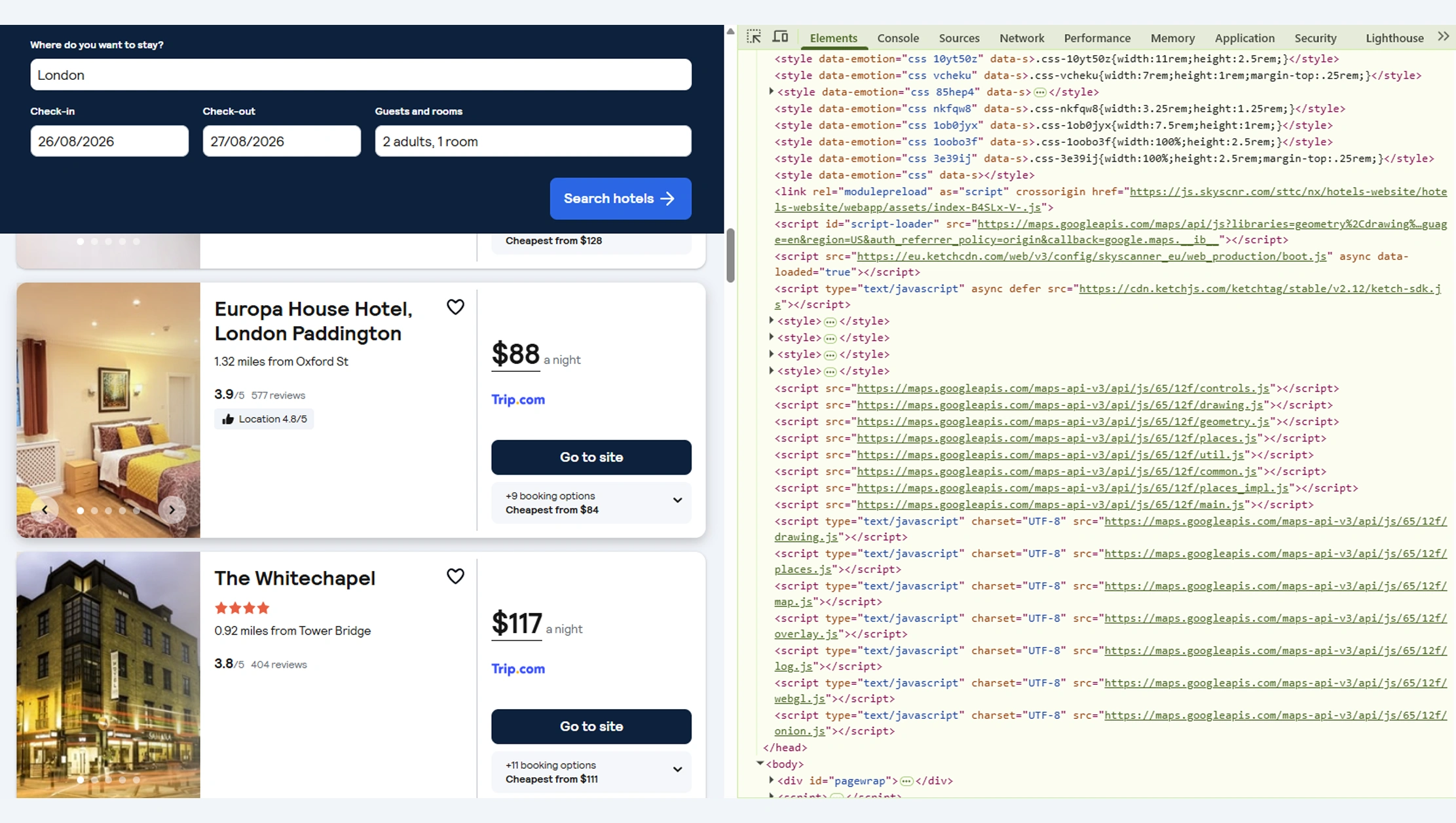Select first carousel dot on Europa photo
This screenshot has height=823, width=1456.
80,510
